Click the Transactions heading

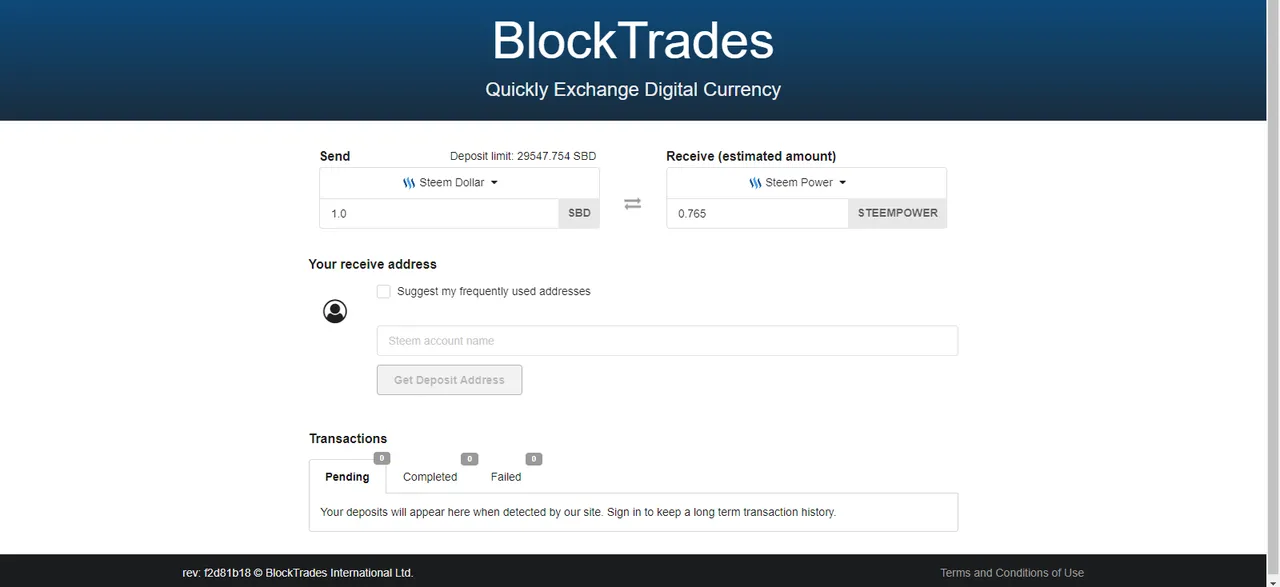tap(348, 439)
